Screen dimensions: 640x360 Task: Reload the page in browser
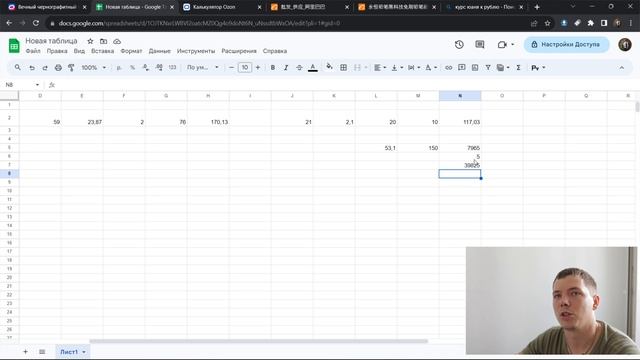(36, 23)
